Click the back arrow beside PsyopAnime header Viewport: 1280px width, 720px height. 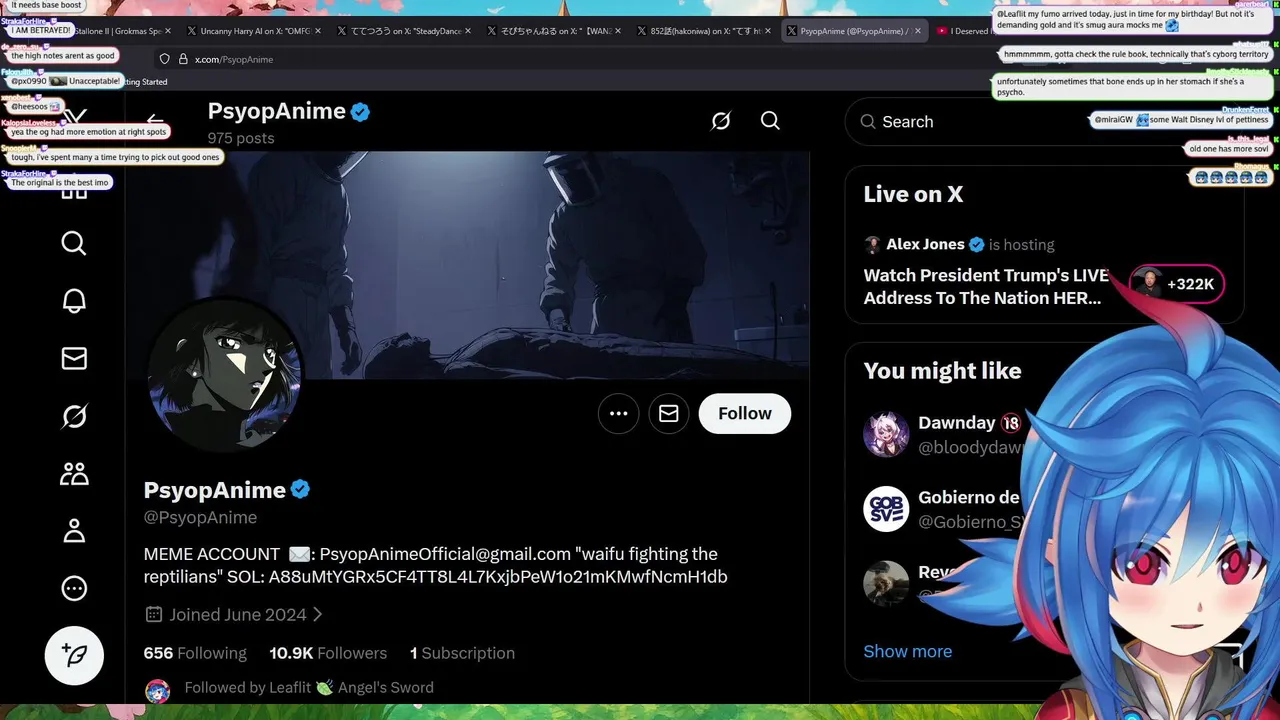click(x=155, y=121)
